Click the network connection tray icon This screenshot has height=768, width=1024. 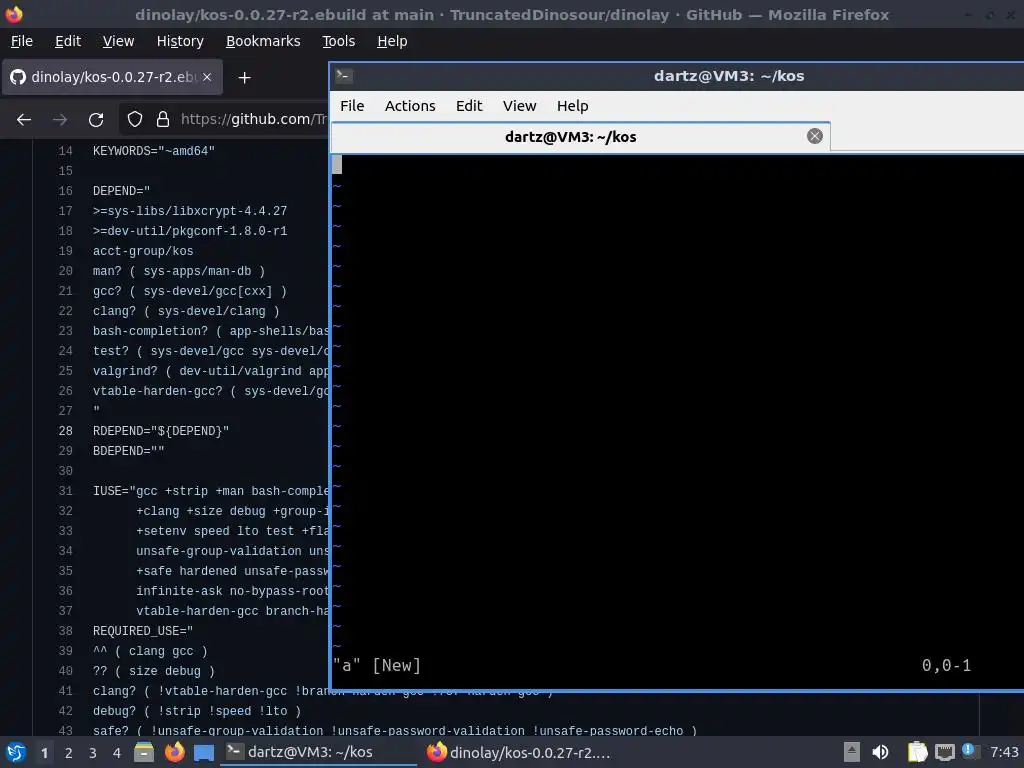(x=944, y=752)
